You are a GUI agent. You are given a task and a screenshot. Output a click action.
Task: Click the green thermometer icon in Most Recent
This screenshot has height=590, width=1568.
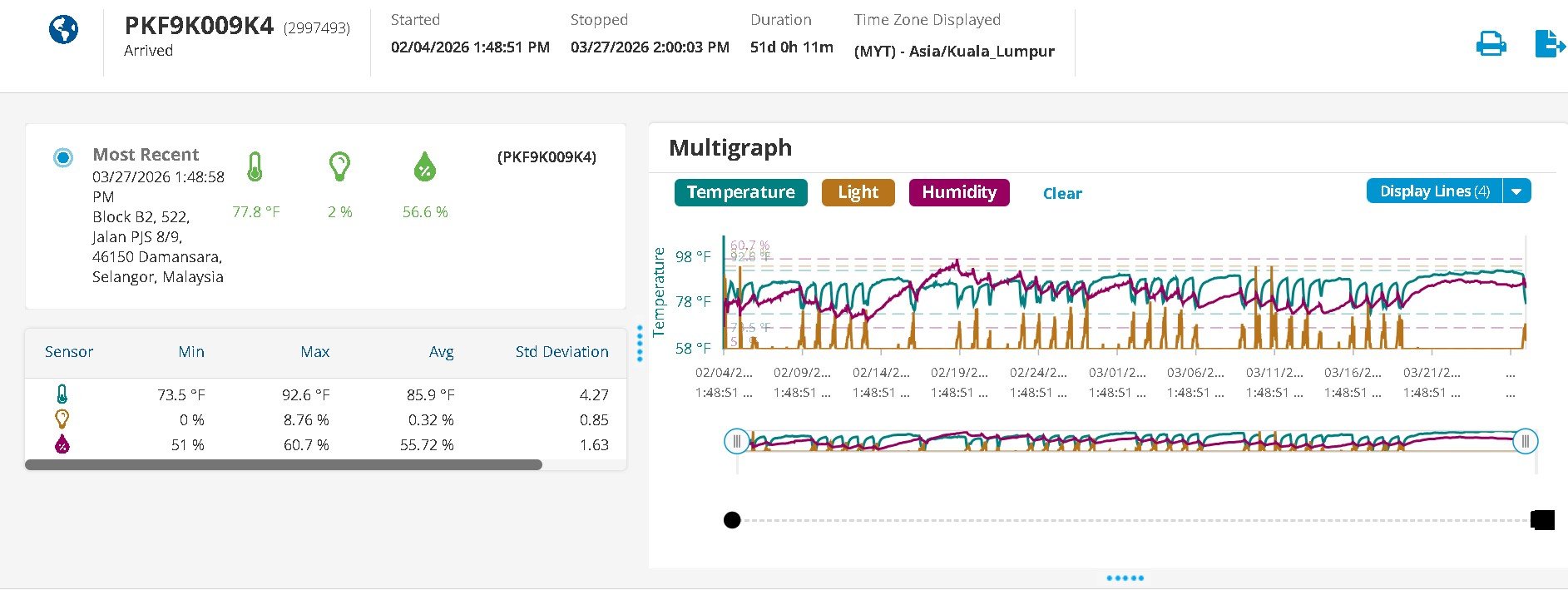[x=255, y=167]
